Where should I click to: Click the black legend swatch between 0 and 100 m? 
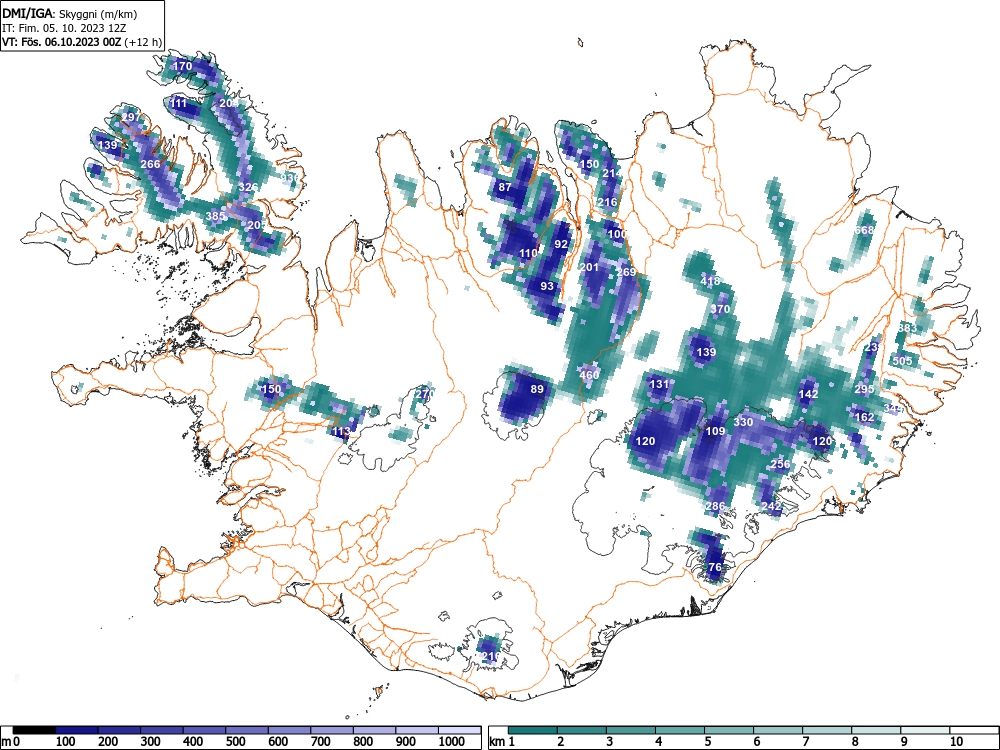(x=34, y=730)
